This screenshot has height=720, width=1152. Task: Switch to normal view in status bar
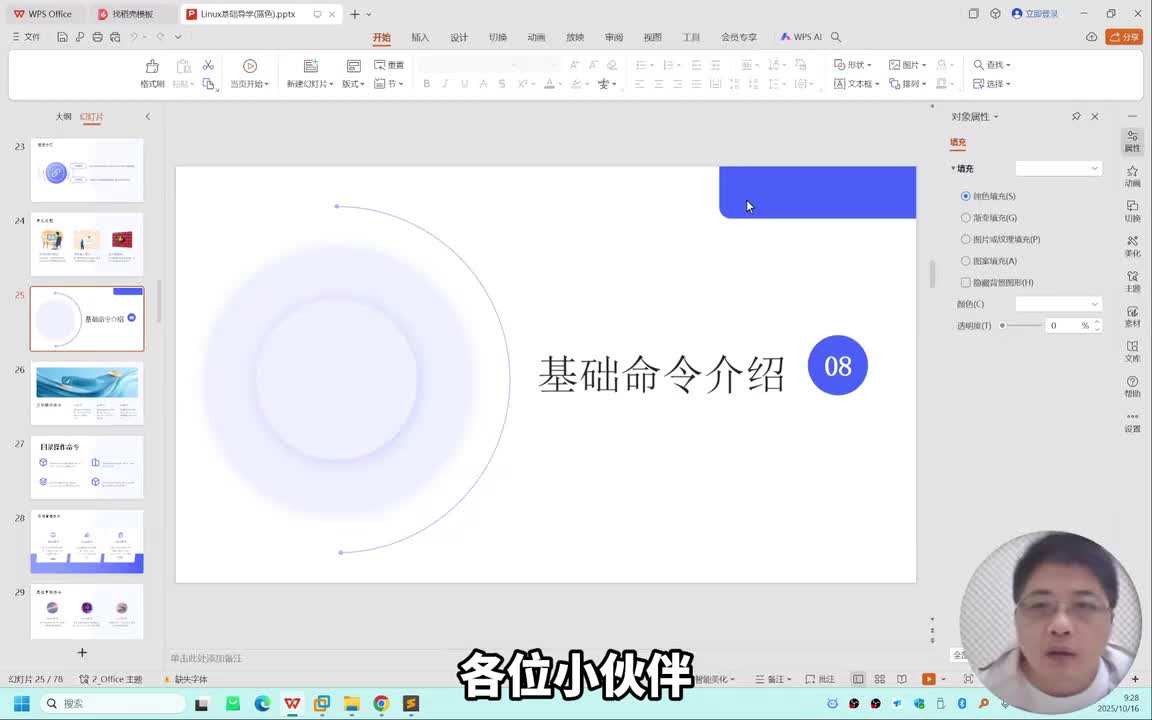point(857,679)
